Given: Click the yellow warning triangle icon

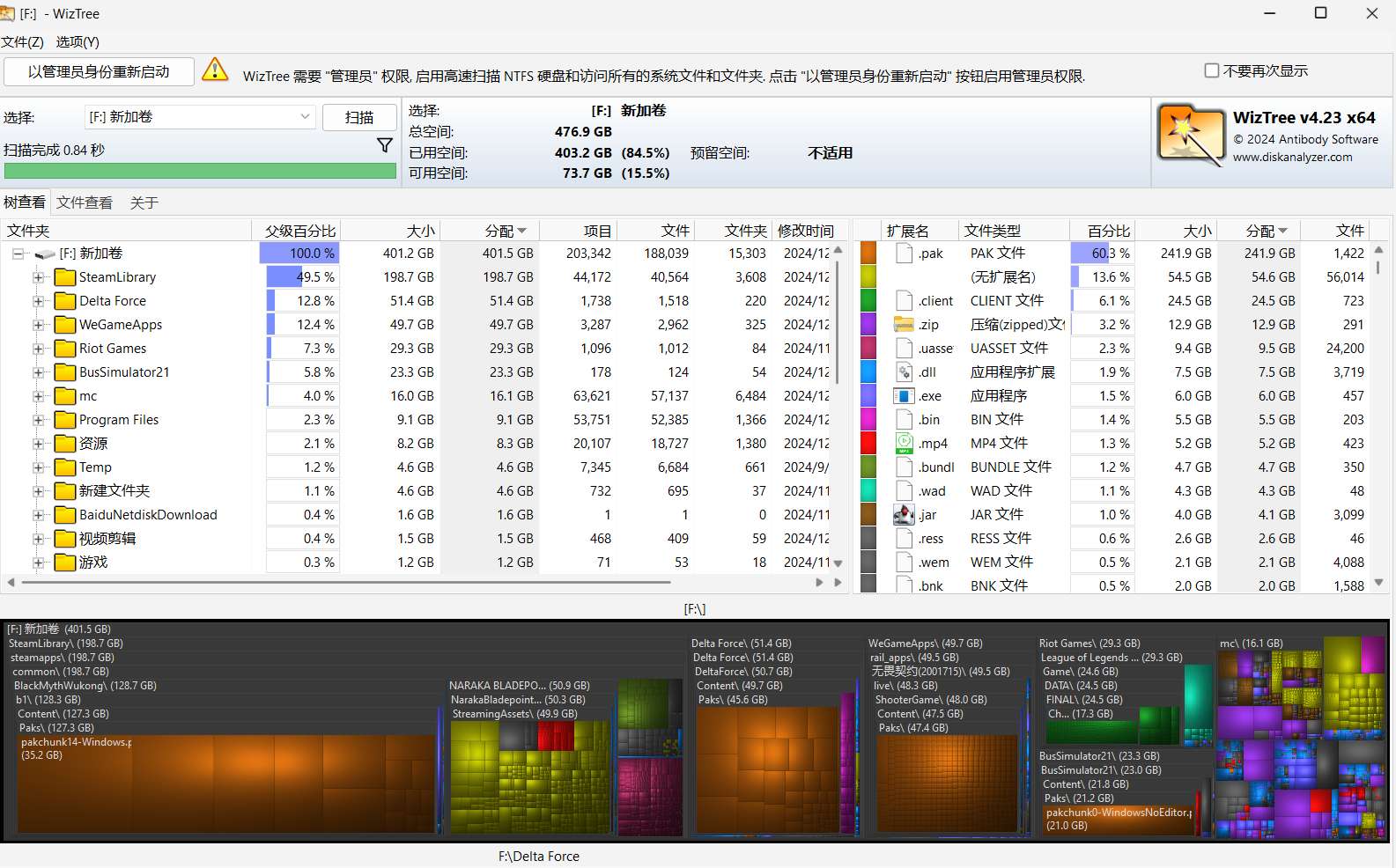Looking at the screenshot, I should click(215, 70).
